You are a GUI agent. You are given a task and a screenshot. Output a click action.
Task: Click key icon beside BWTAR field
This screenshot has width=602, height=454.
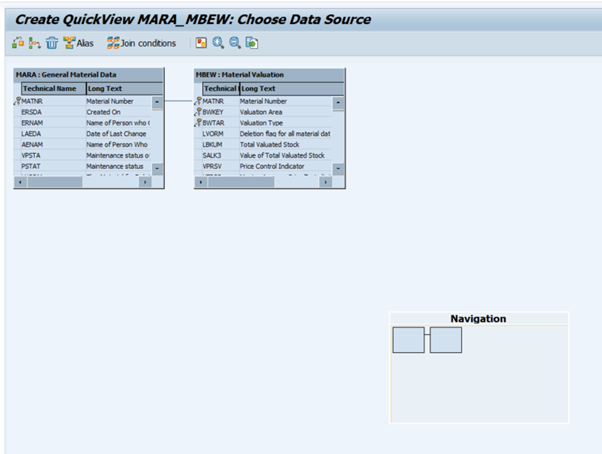coord(198,122)
